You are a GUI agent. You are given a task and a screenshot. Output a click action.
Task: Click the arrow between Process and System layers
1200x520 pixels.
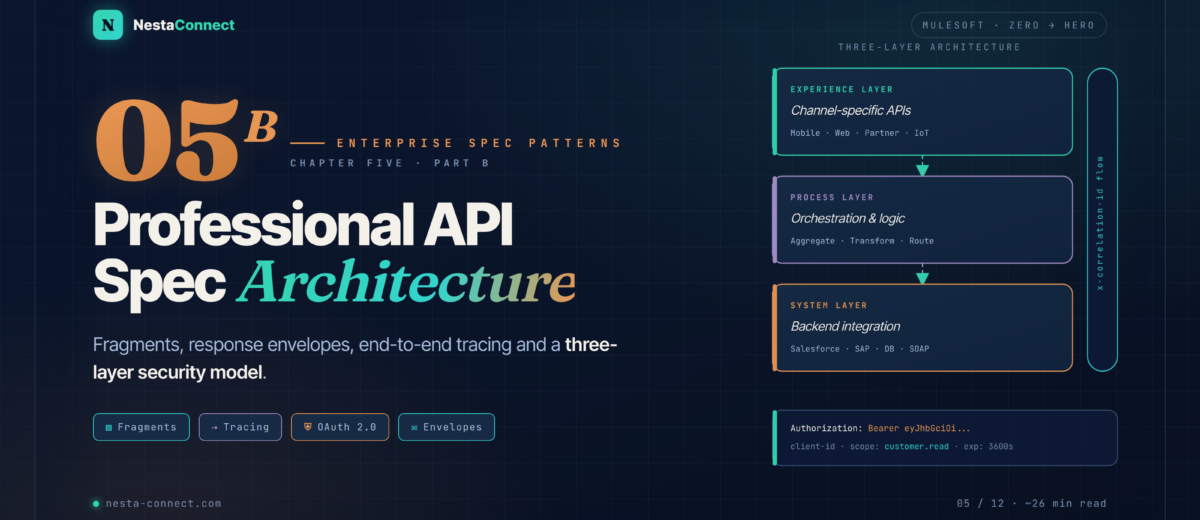tap(922, 274)
